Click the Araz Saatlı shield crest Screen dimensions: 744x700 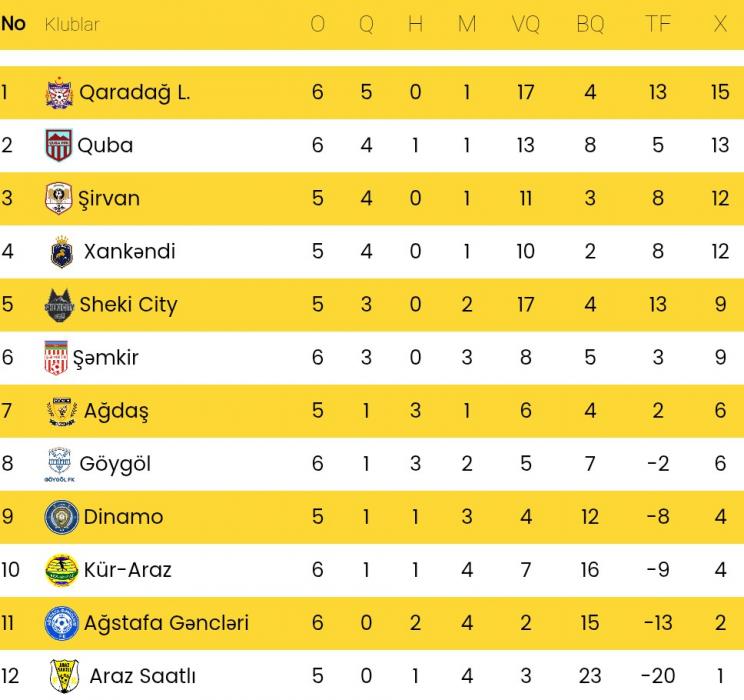[x=63, y=676]
